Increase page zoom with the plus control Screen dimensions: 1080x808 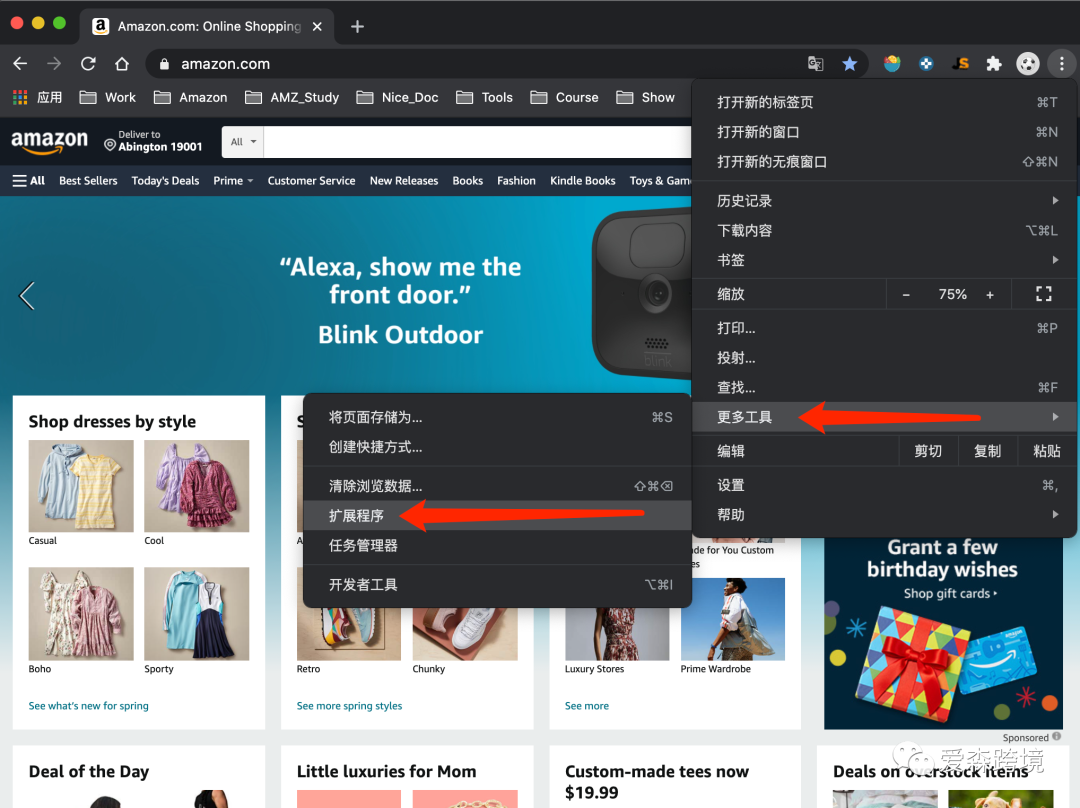[989, 294]
